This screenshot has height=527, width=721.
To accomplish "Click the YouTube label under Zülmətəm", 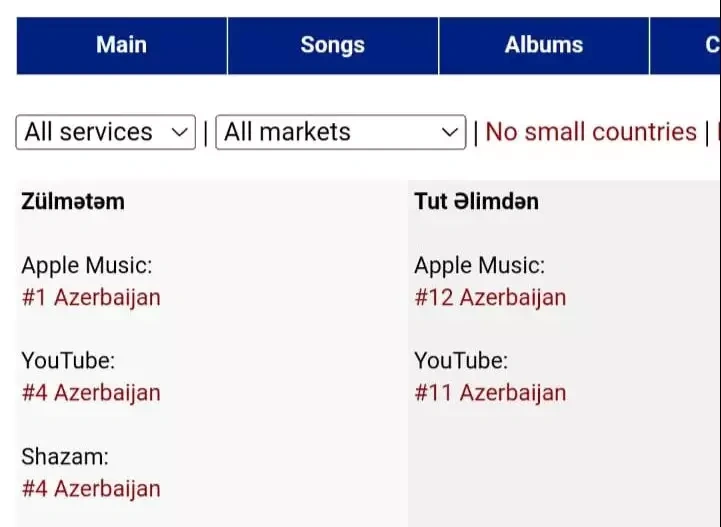I will click(68, 360).
